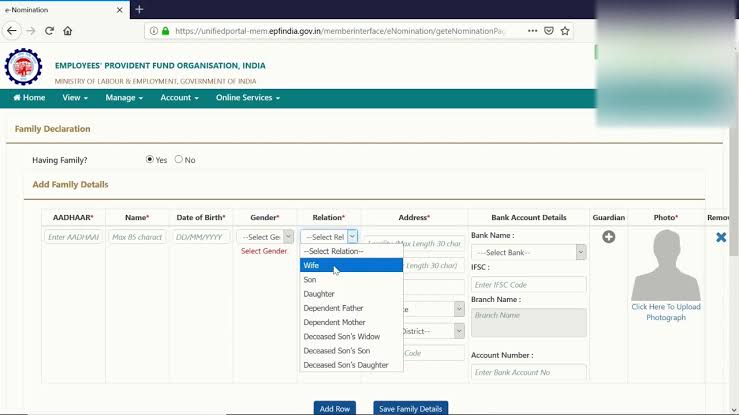Click Here To Upload Photograph link
This screenshot has height=415, width=739.
click(666, 312)
